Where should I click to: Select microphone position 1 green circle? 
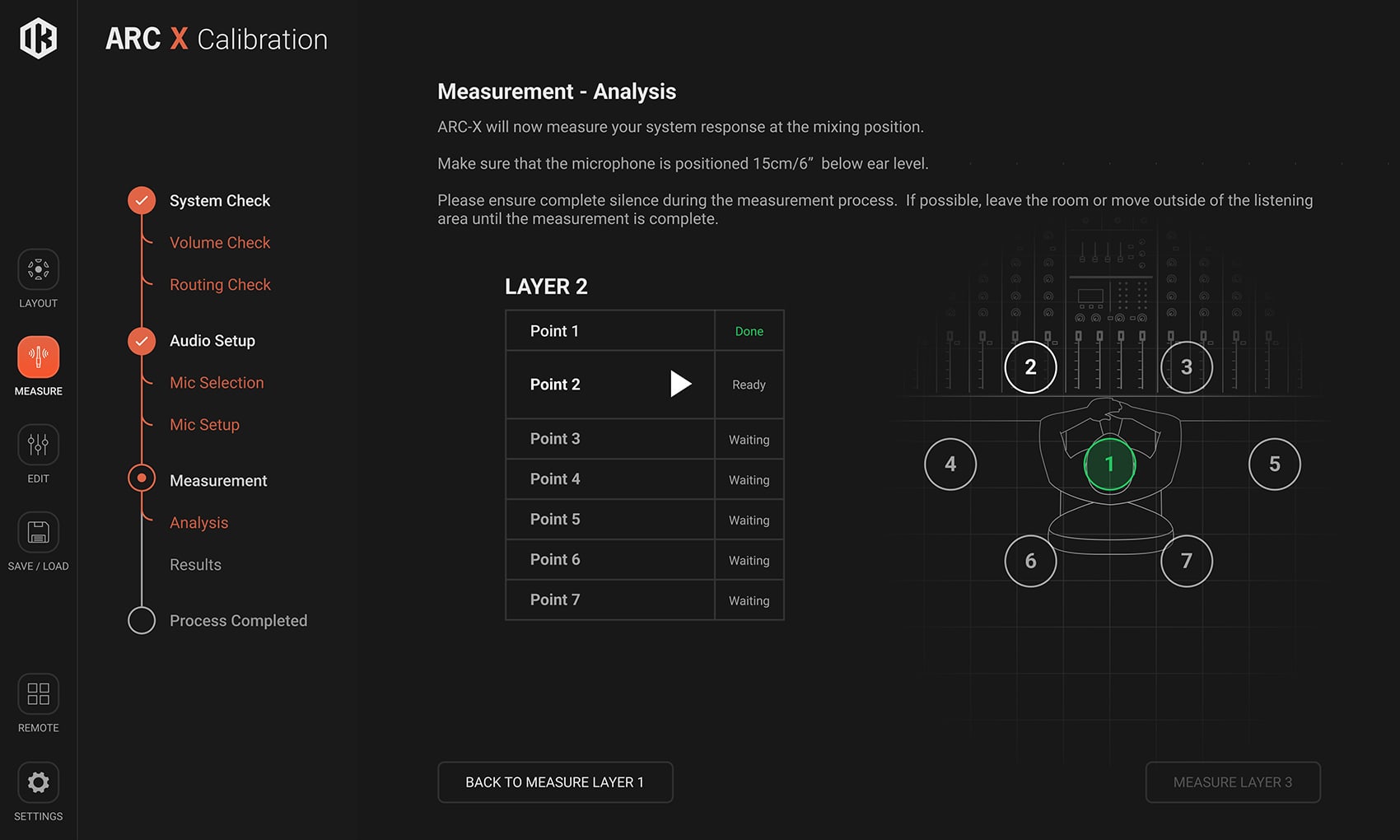[1109, 464]
